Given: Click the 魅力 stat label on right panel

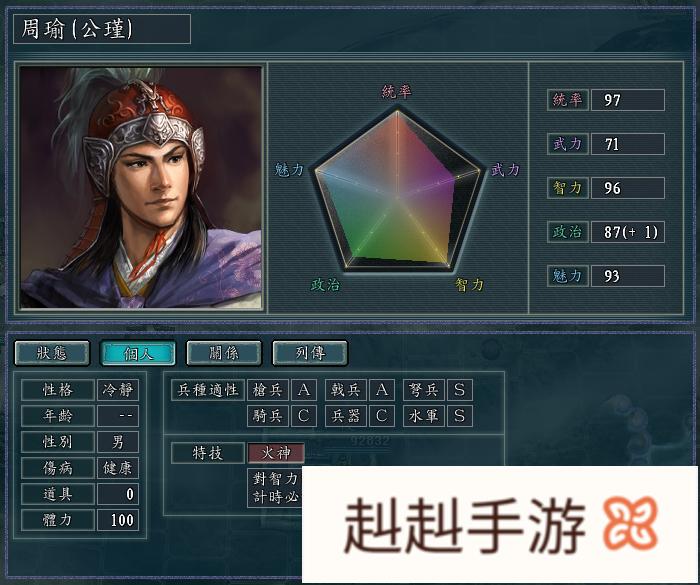Looking at the screenshot, I should pos(567,276).
